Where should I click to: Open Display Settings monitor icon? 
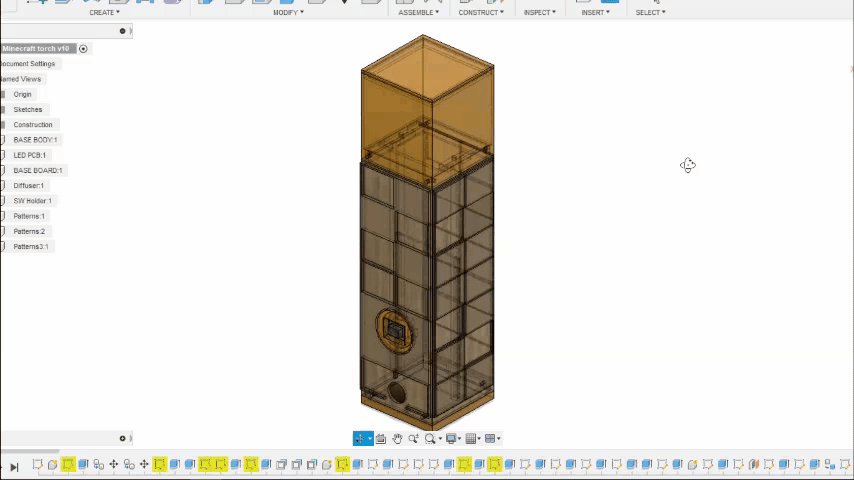[451, 439]
